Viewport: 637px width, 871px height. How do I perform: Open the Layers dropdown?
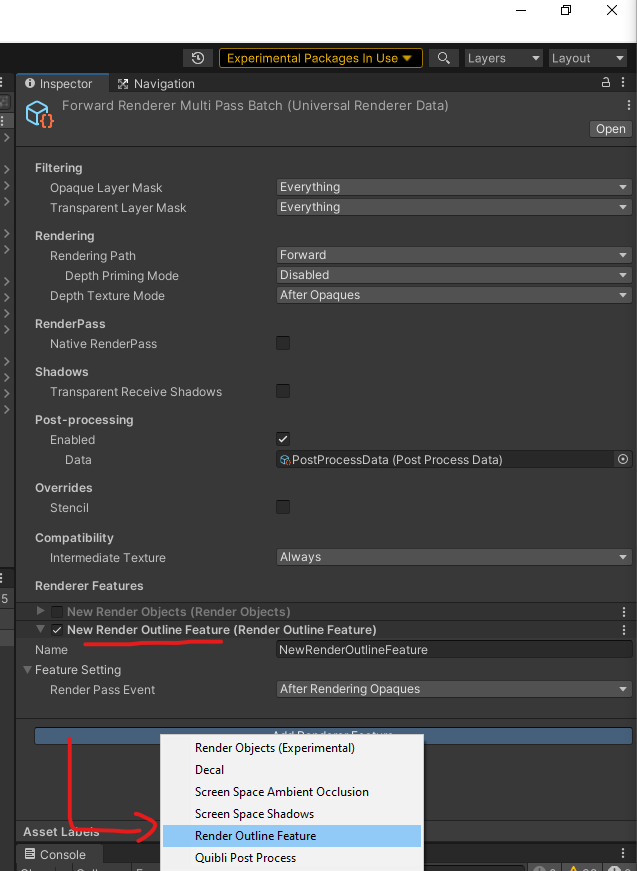tap(504, 58)
